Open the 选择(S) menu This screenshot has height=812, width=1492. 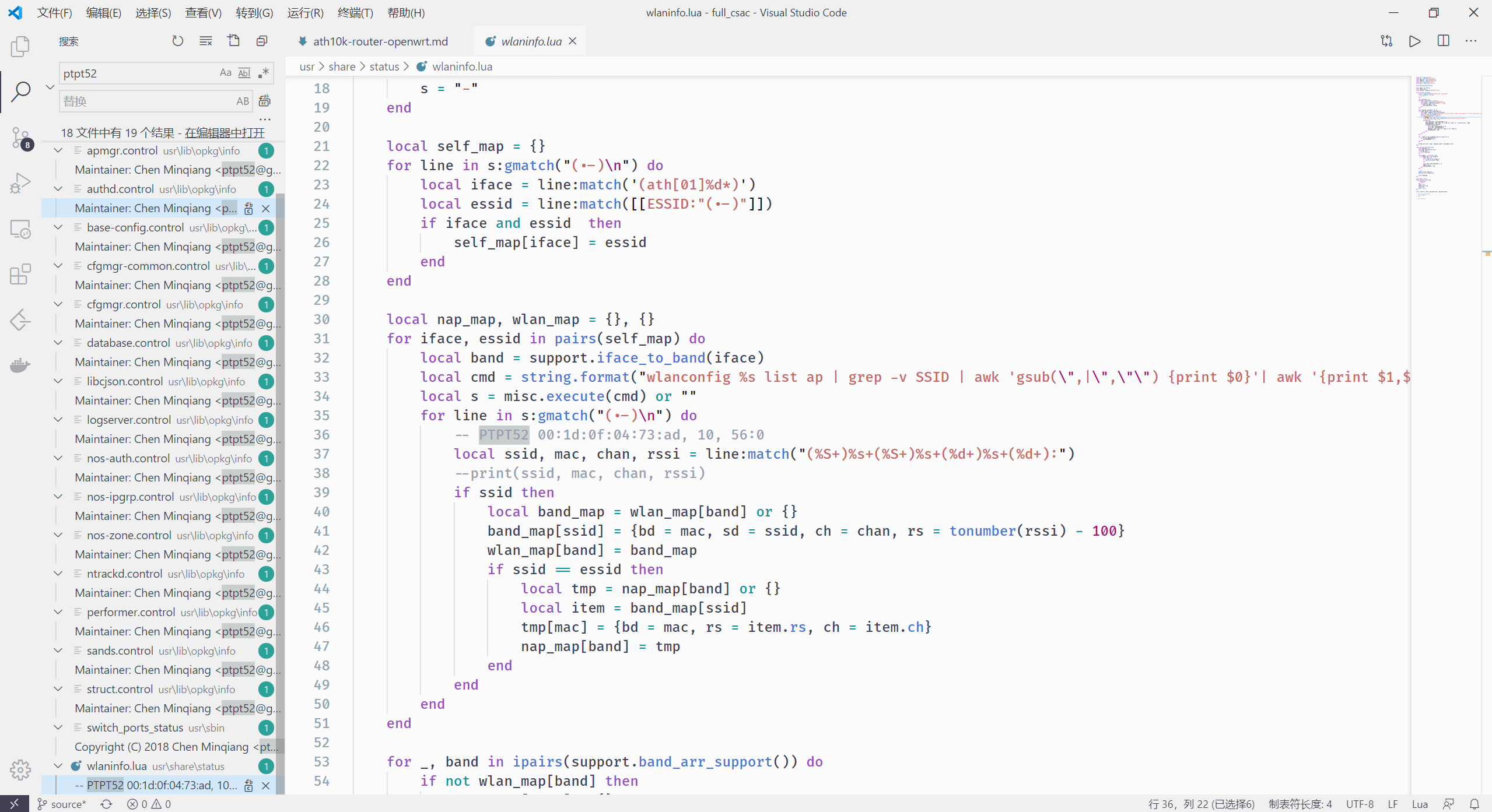(x=153, y=12)
